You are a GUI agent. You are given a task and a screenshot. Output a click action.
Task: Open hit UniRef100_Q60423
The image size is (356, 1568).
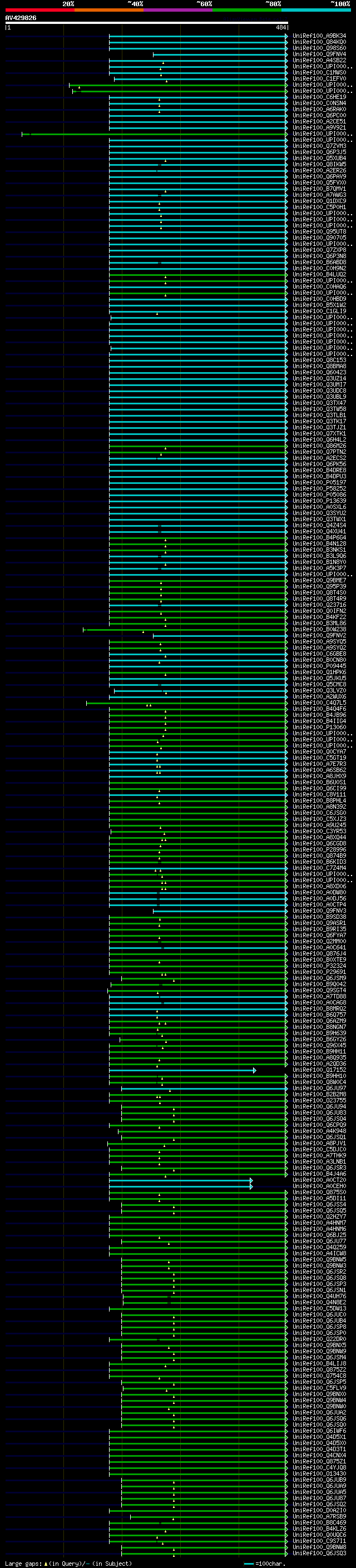319,373
